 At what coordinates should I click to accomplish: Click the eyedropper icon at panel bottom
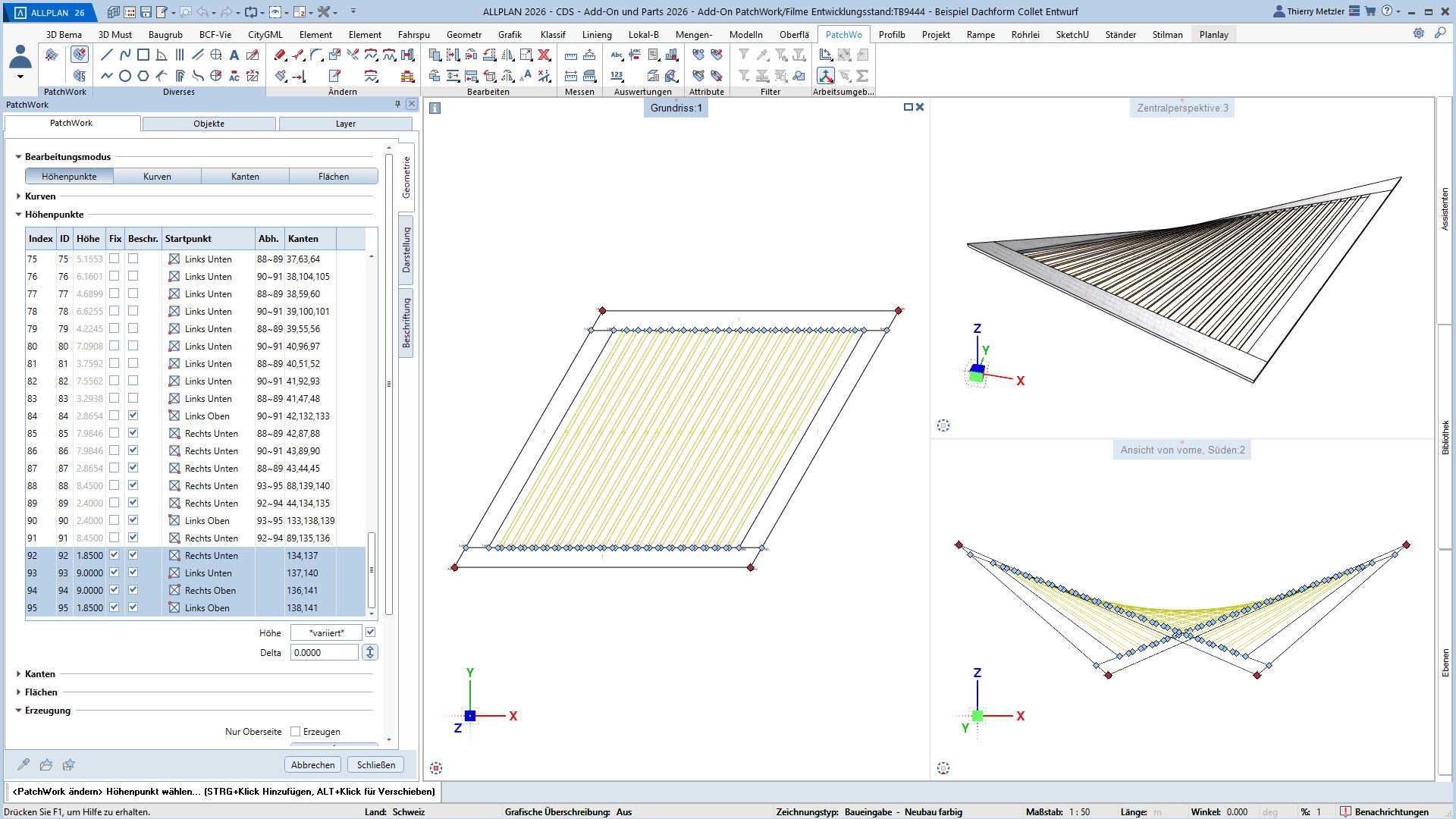[x=24, y=764]
